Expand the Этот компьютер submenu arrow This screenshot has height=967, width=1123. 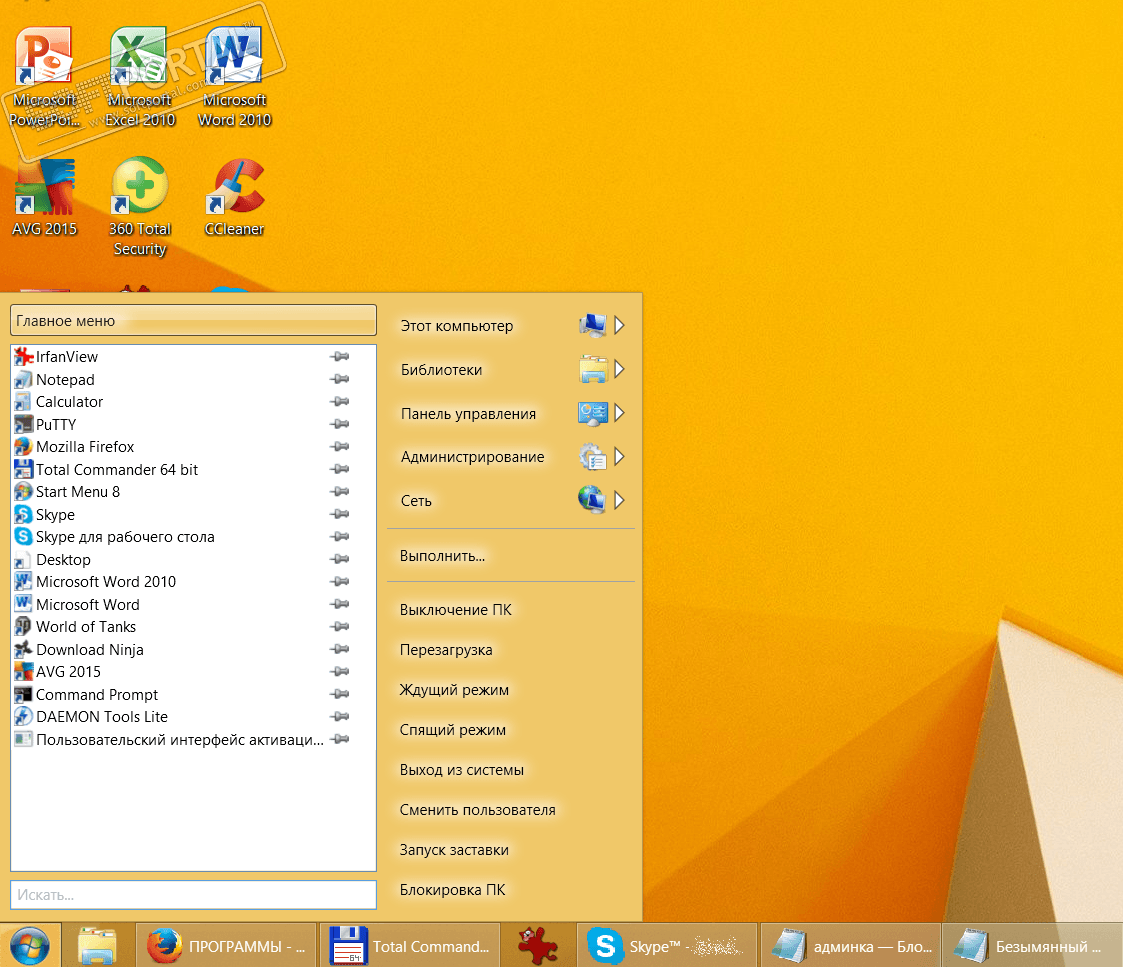620,325
